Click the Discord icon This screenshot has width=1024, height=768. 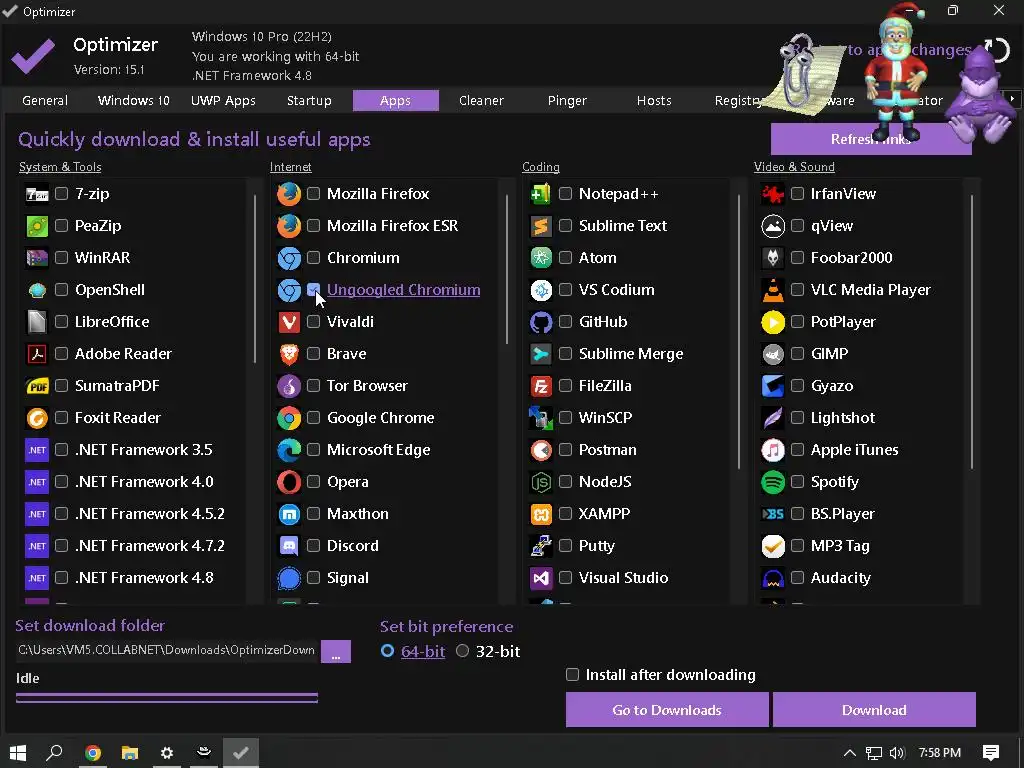(x=289, y=546)
